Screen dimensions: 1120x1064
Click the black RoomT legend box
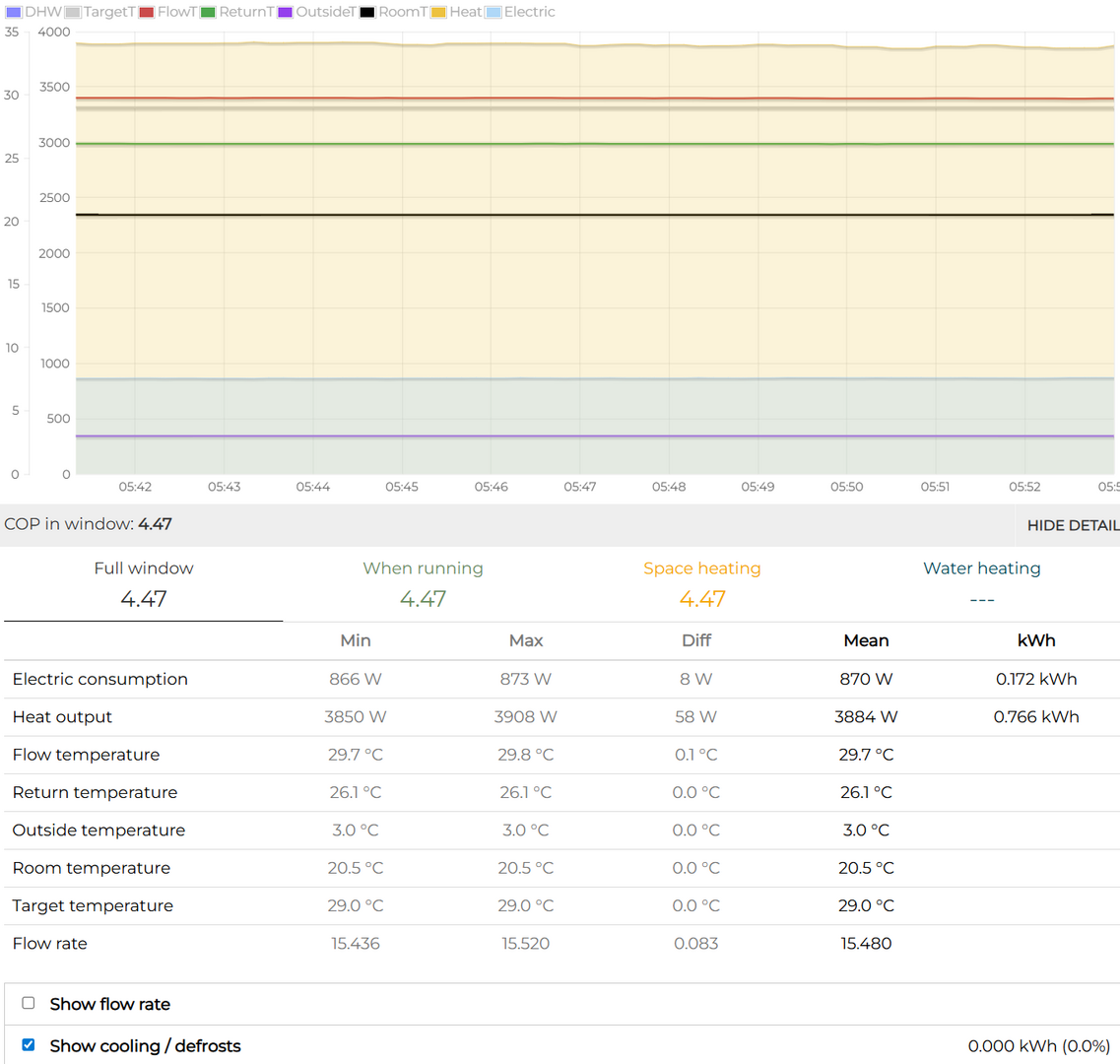tap(367, 13)
